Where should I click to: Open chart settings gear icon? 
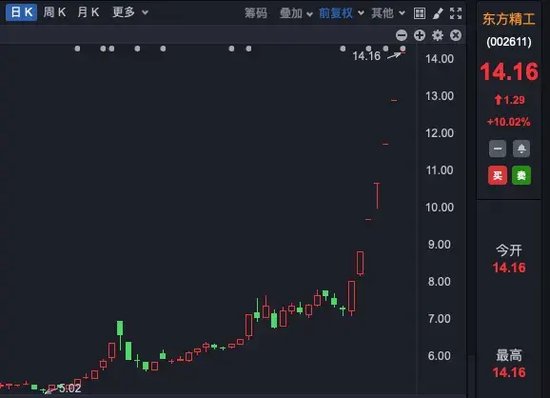(437, 35)
